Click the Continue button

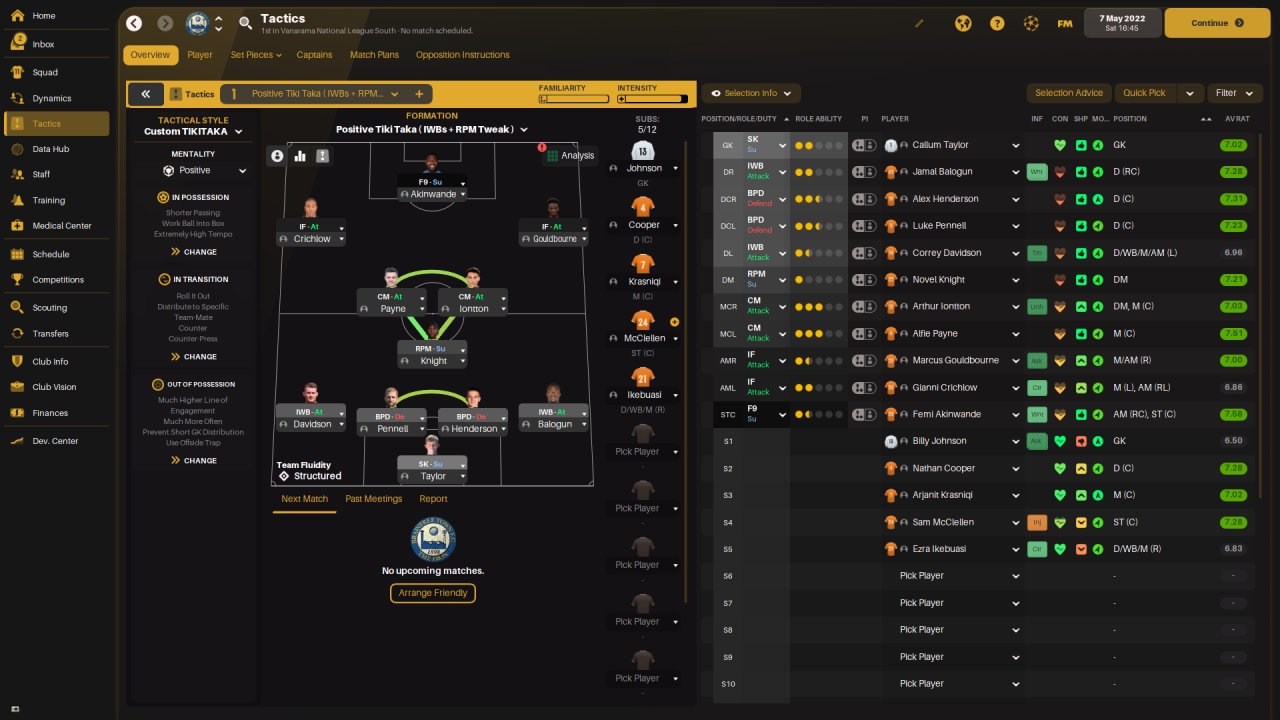1217,23
